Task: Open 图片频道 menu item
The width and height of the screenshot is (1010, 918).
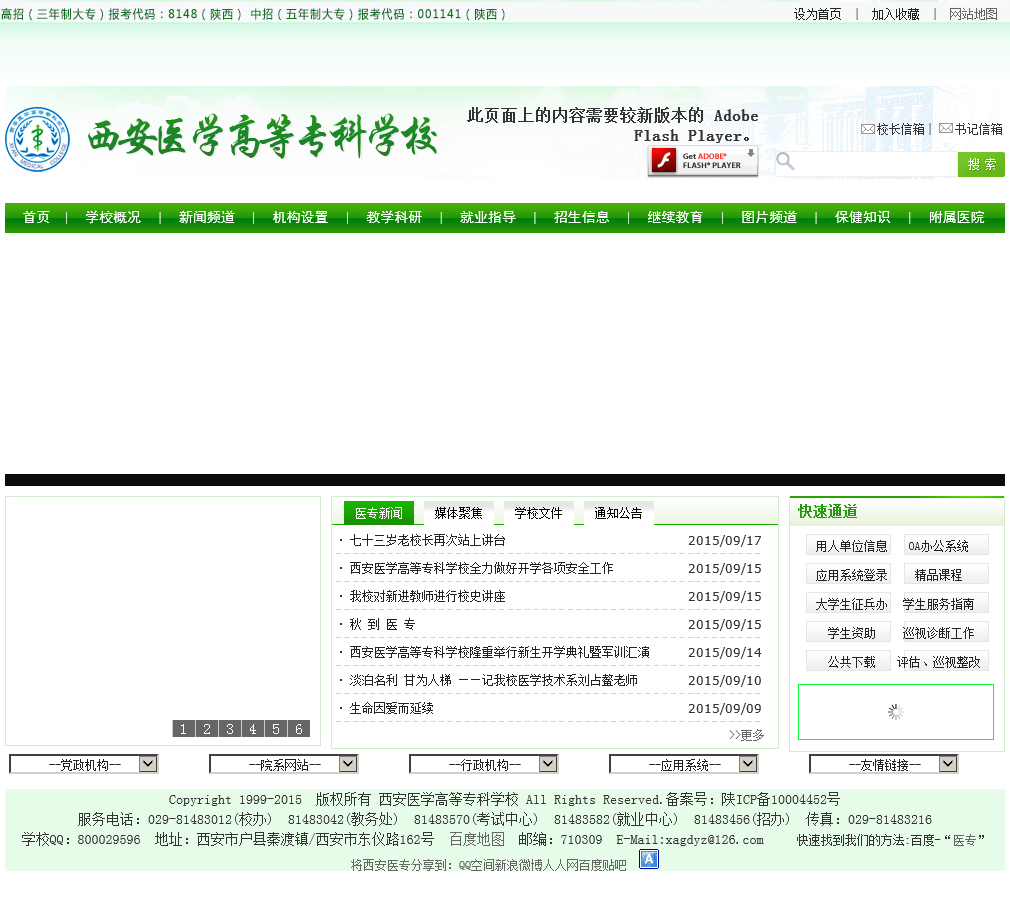Action: click(x=769, y=218)
